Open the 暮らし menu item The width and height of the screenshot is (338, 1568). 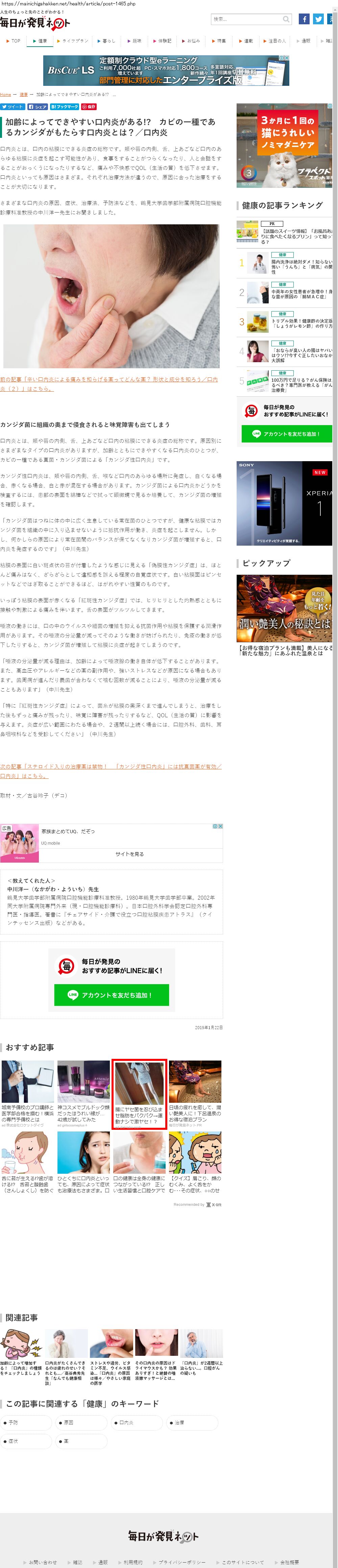coord(106,41)
